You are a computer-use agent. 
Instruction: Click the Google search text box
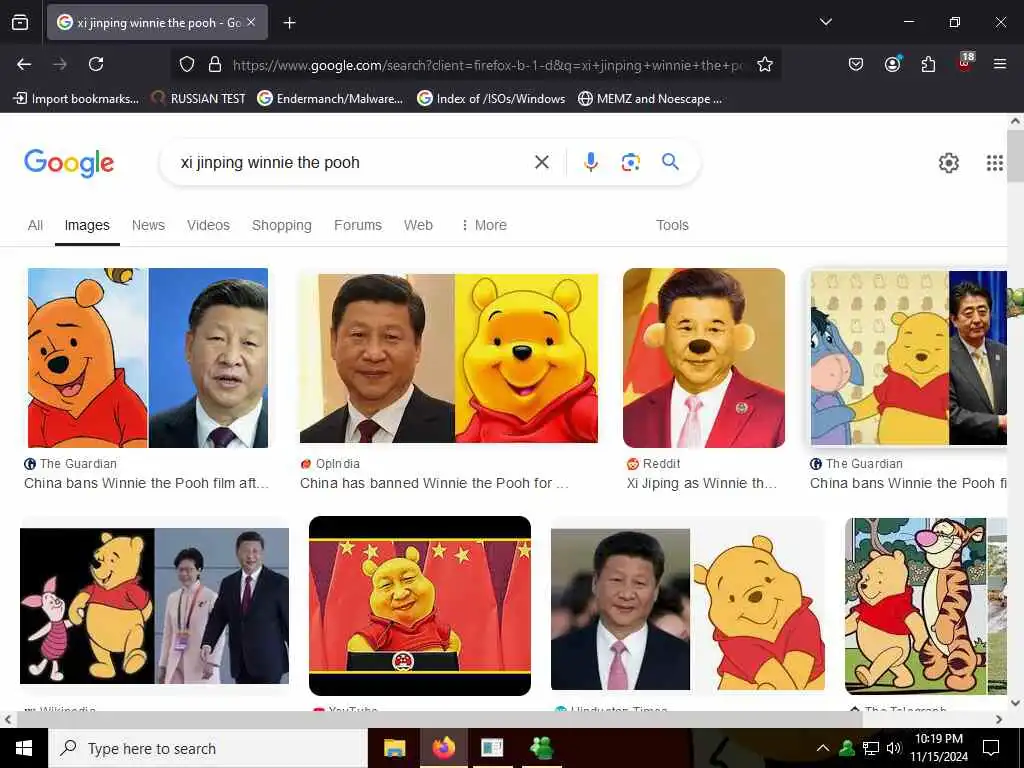tap(353, 162)
